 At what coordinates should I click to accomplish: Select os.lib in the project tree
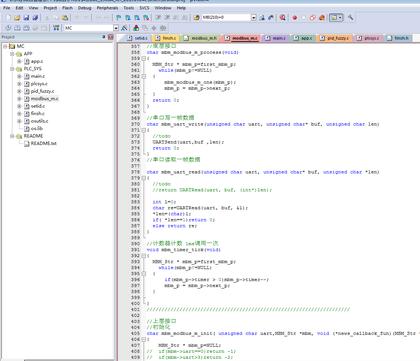37,128
